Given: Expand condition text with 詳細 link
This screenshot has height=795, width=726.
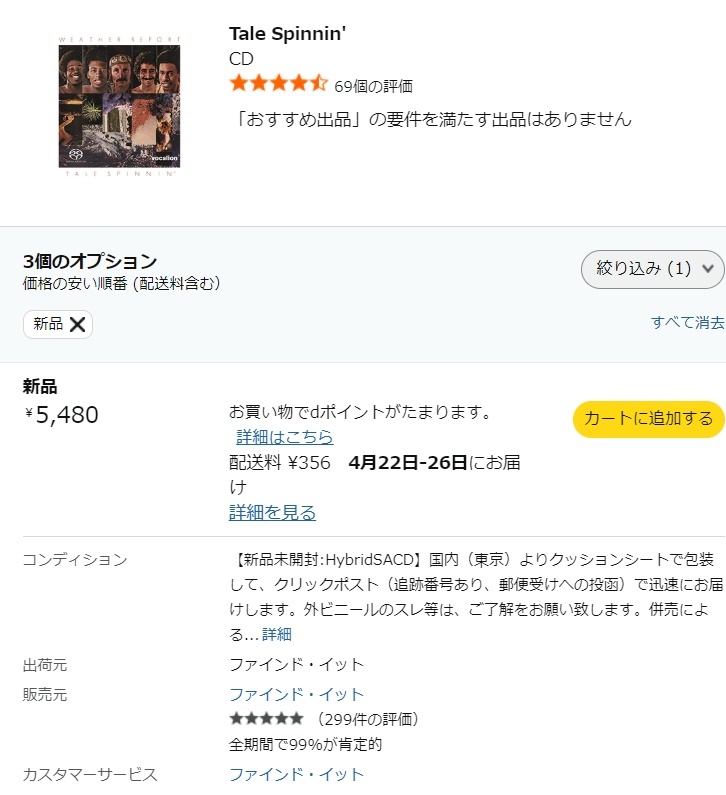Looking at the screenshot, I should (x=277, y=634).
